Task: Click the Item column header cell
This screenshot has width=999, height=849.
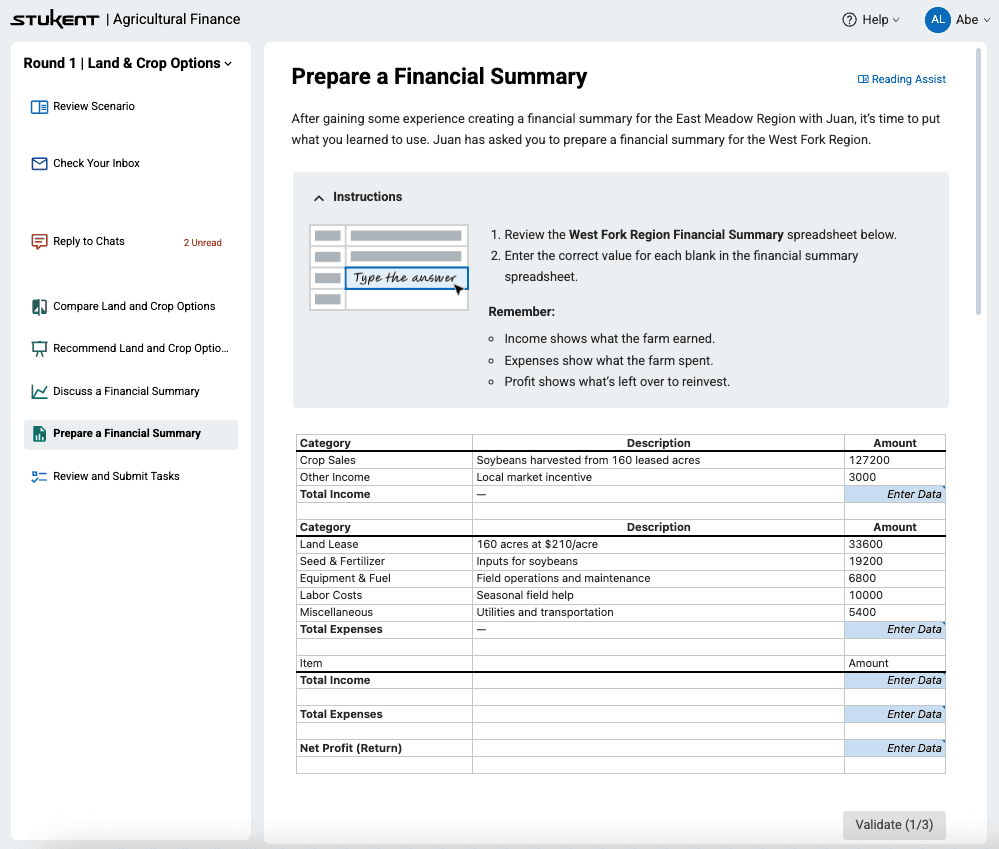Action: click(x=384, y=663)
